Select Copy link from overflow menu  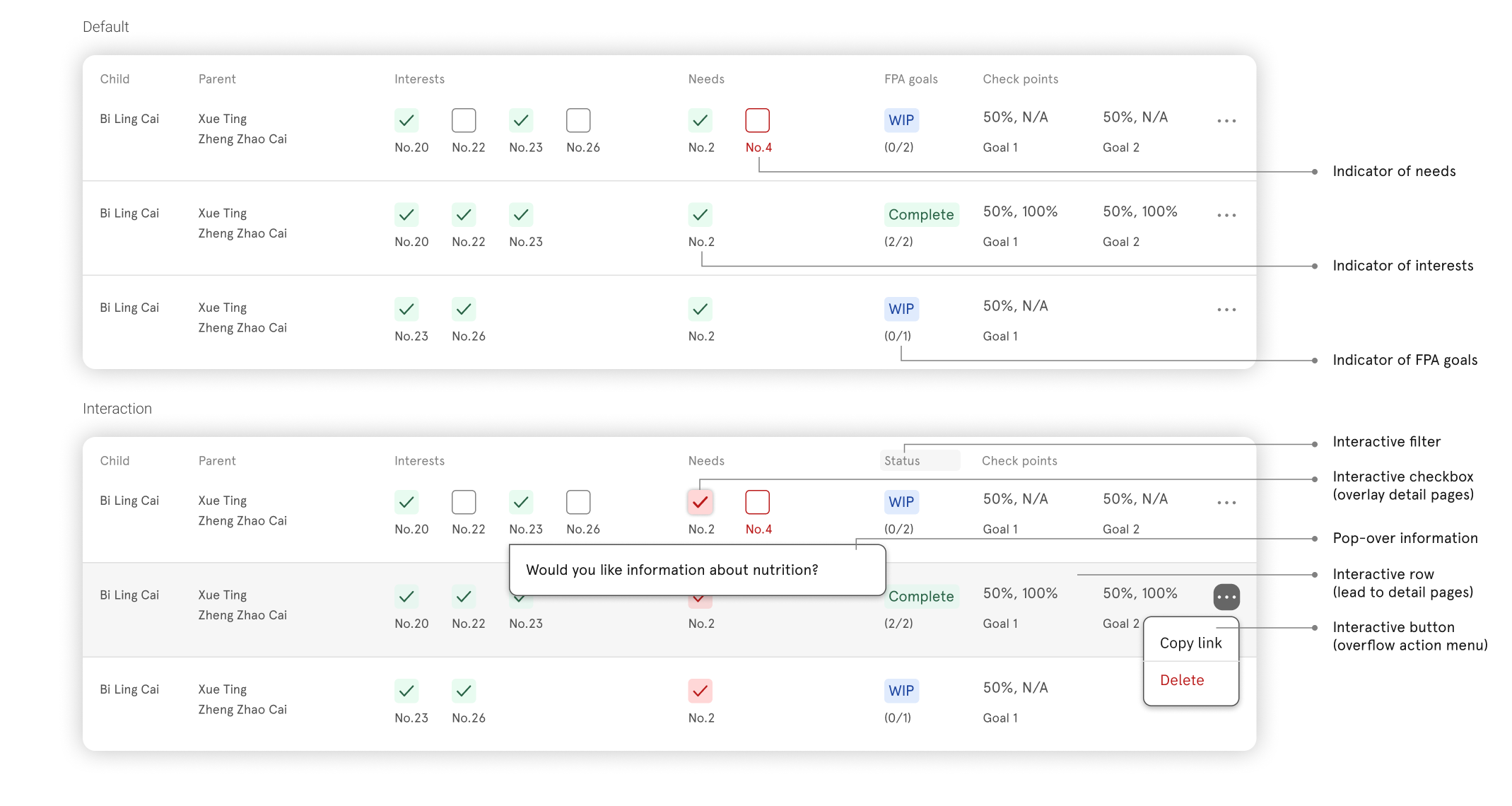1190,643
